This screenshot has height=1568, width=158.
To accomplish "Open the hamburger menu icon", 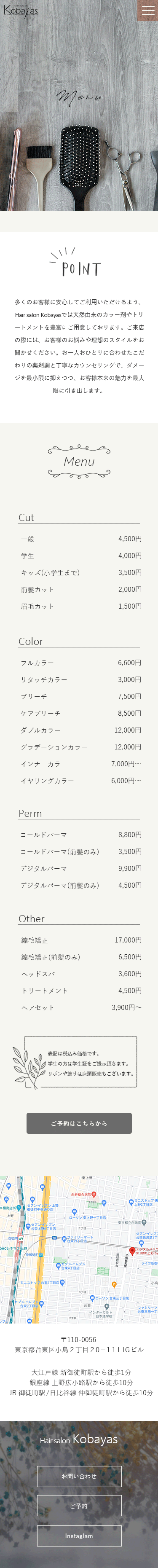I will (x=147, y=11).
